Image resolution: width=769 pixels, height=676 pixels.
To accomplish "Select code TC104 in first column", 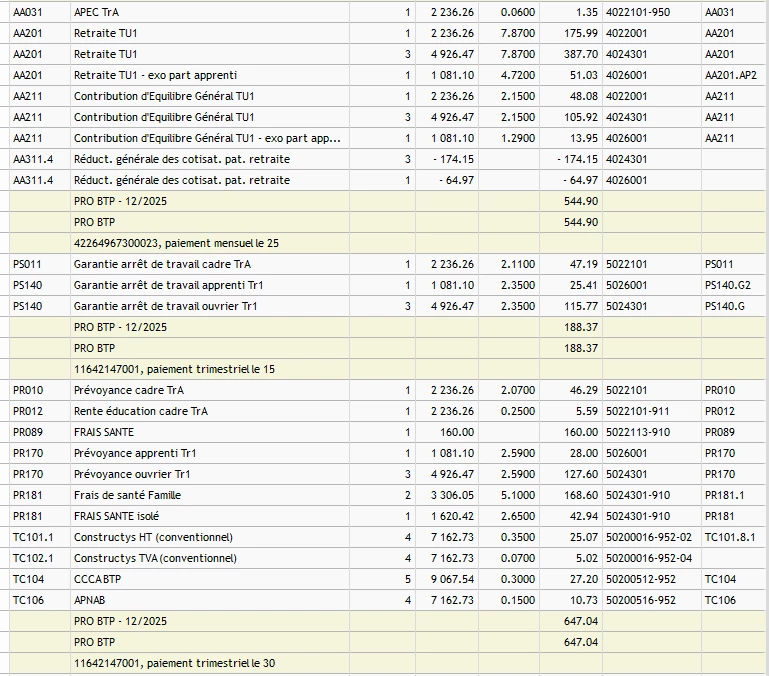I will [x=28, y=579].
